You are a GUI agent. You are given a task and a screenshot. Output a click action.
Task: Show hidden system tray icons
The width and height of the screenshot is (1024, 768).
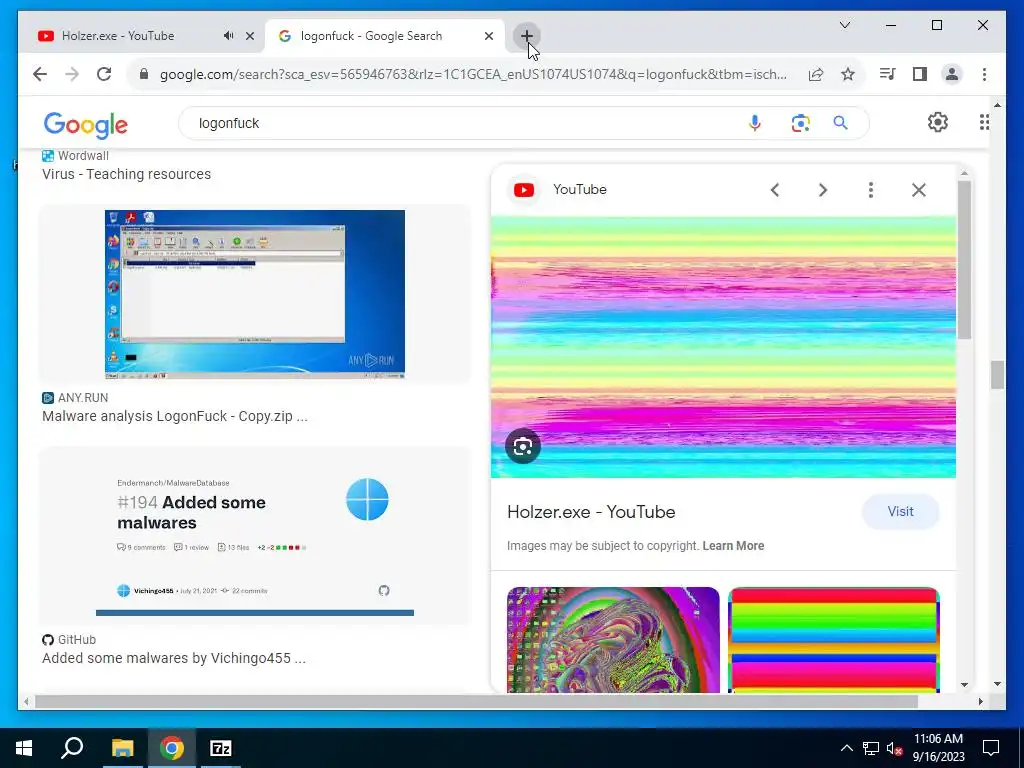click(846, 748)
